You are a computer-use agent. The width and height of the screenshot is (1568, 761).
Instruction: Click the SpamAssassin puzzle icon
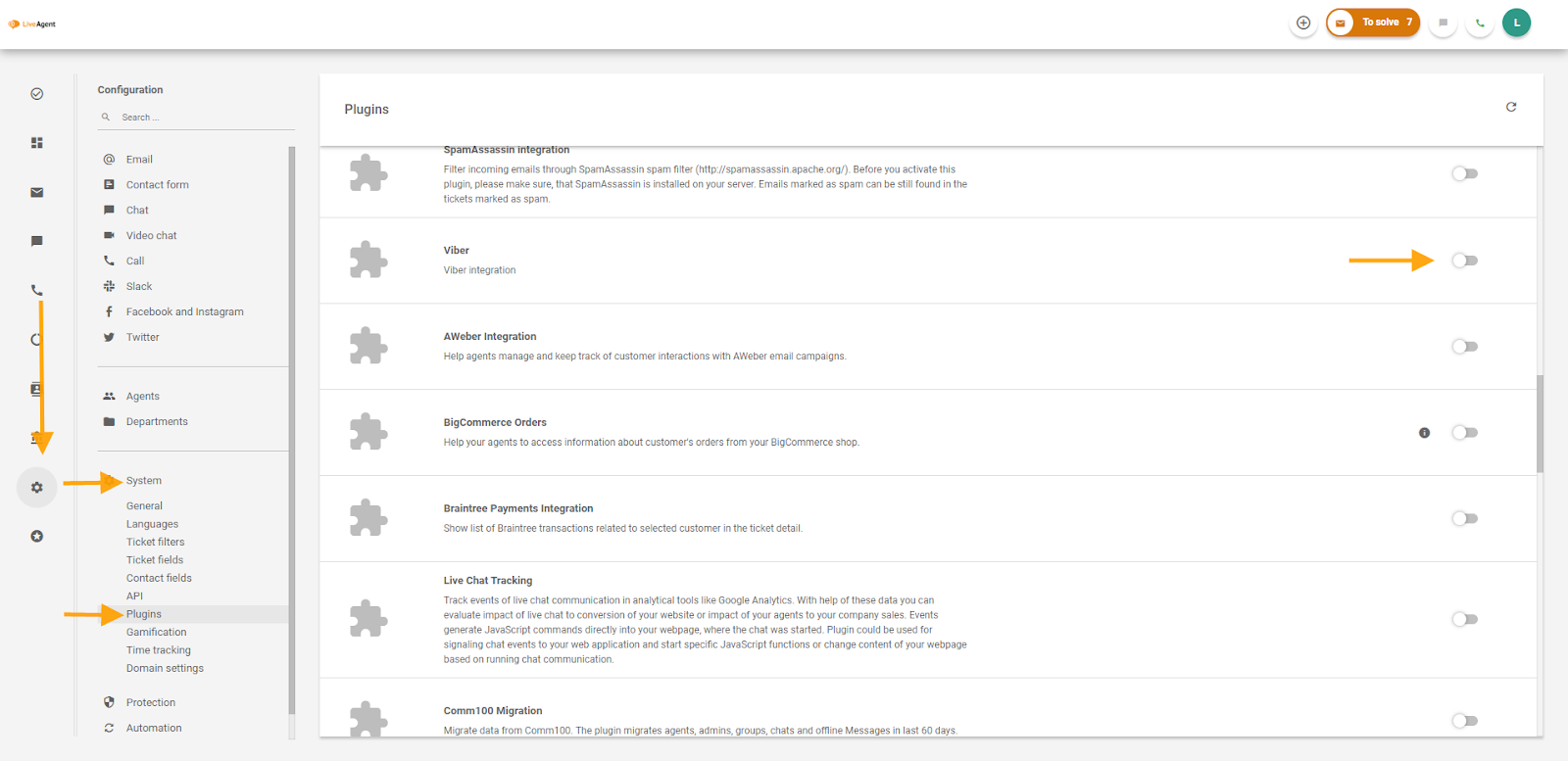(368, 173)
